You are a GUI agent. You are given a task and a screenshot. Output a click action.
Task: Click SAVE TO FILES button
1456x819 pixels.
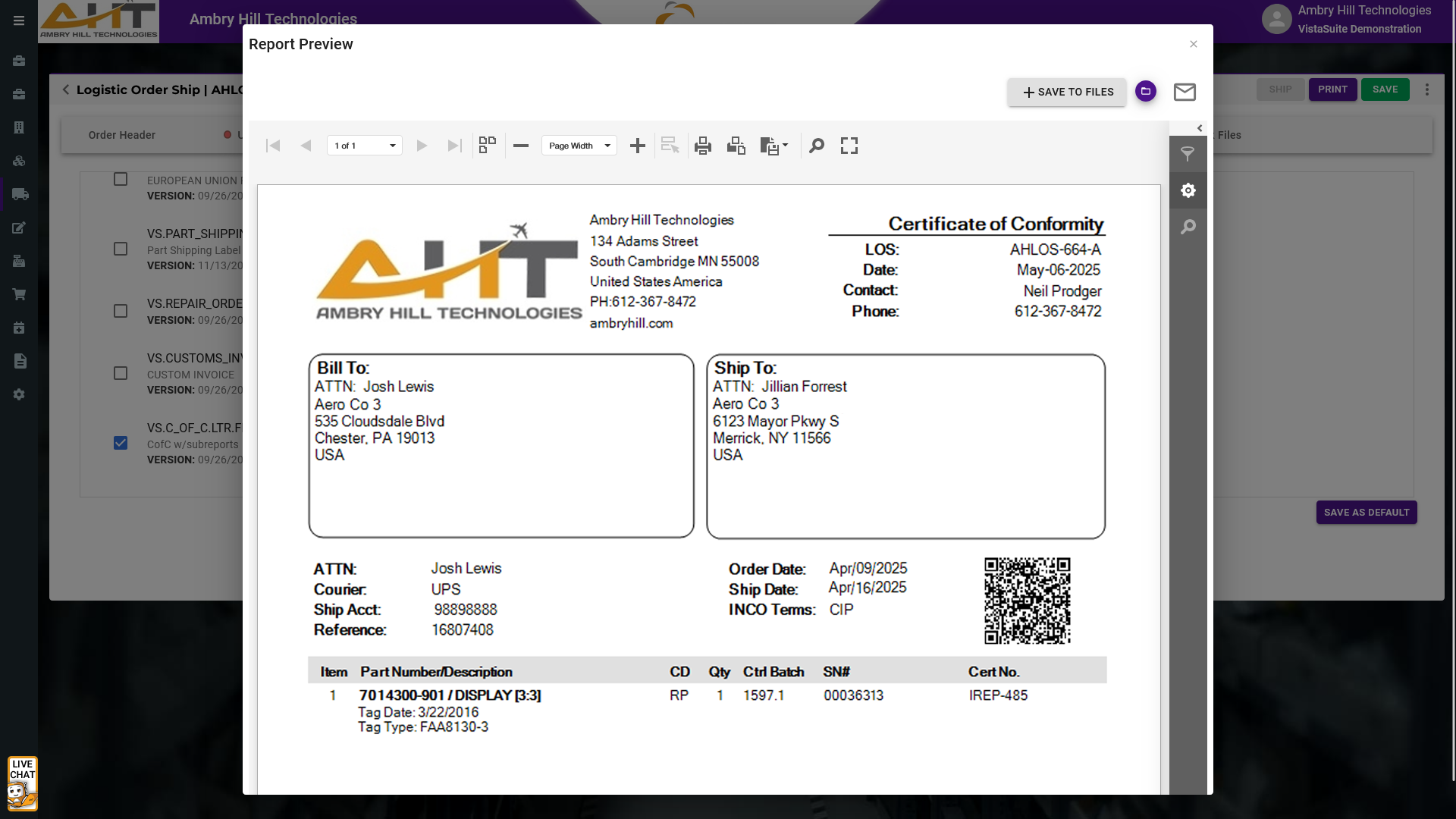1066,92
